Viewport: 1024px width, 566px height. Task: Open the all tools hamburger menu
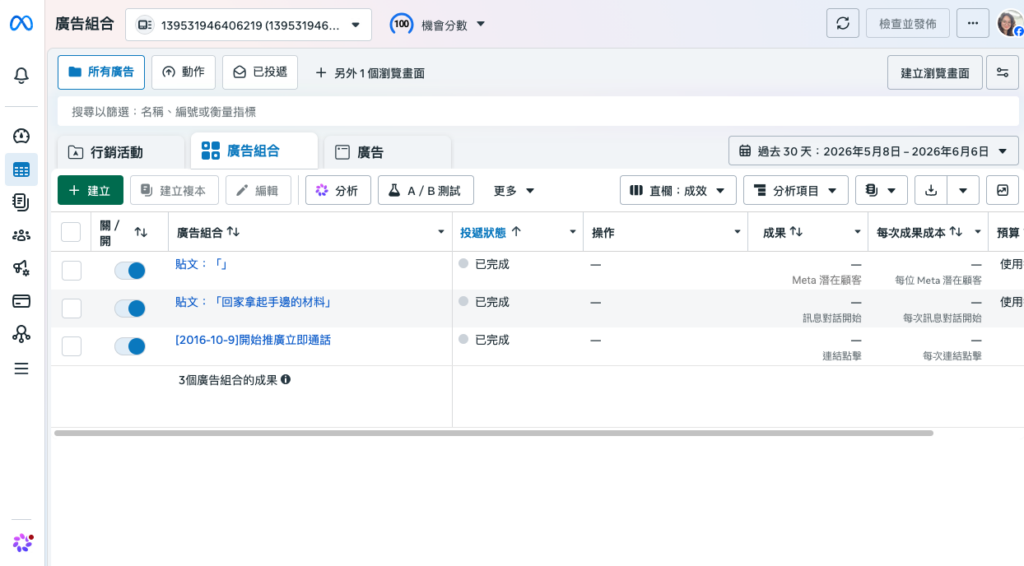(22, 369)
